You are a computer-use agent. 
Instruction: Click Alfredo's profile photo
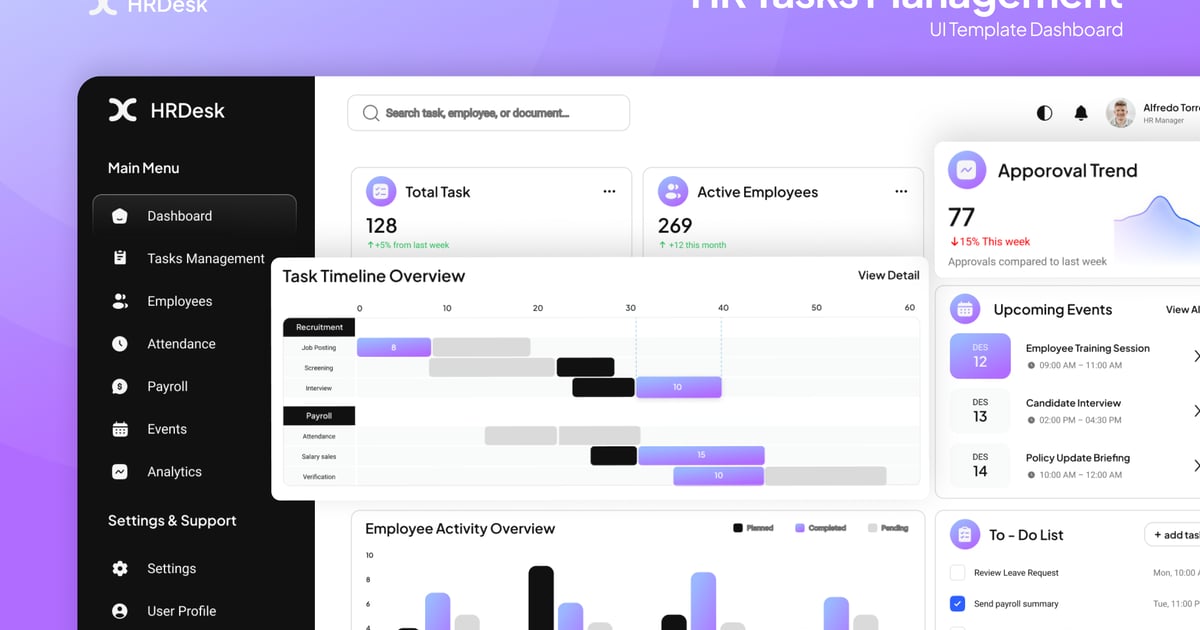click(x=1120, y=113)
